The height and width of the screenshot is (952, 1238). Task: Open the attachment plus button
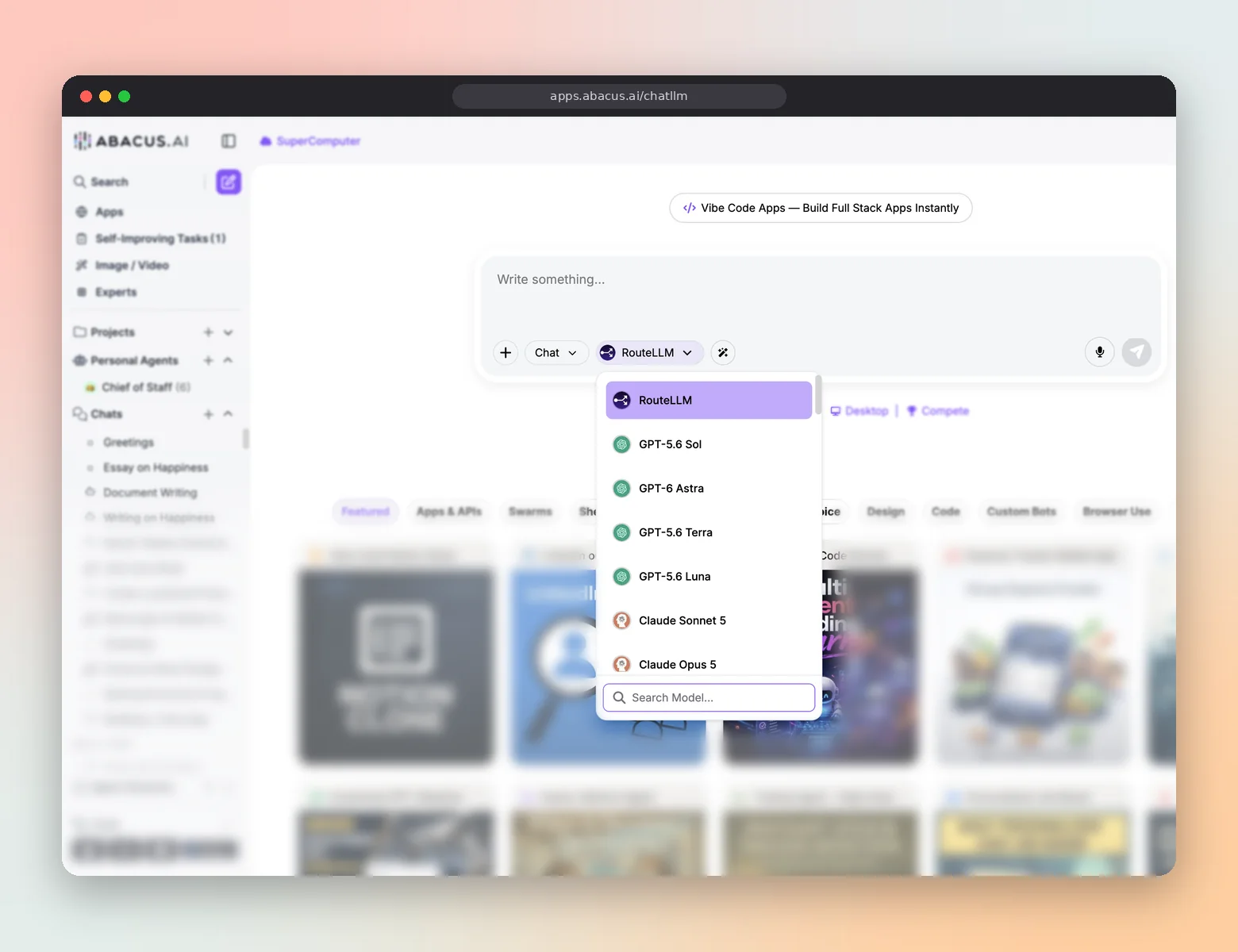point(506,352)
